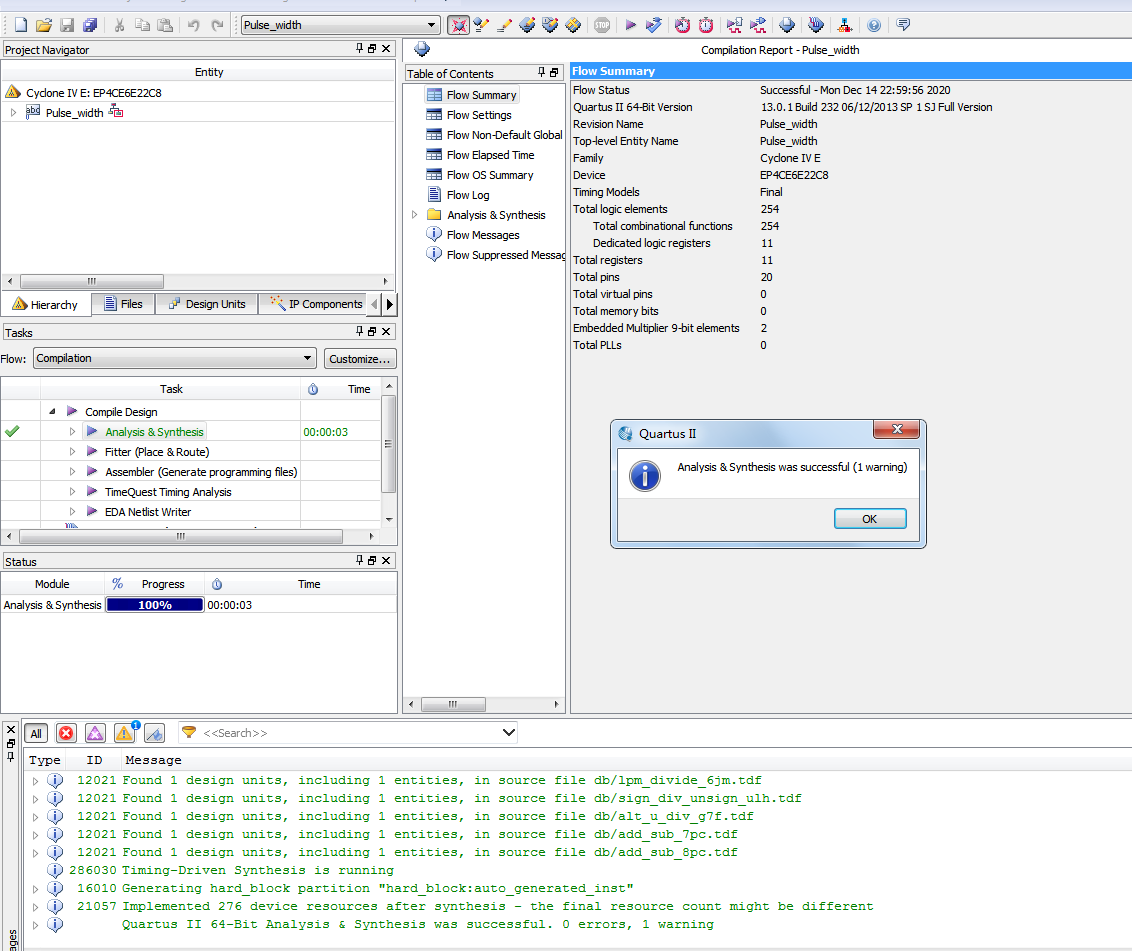
Task: Toggle the critical warning messages filter
Action: [95, 734]
